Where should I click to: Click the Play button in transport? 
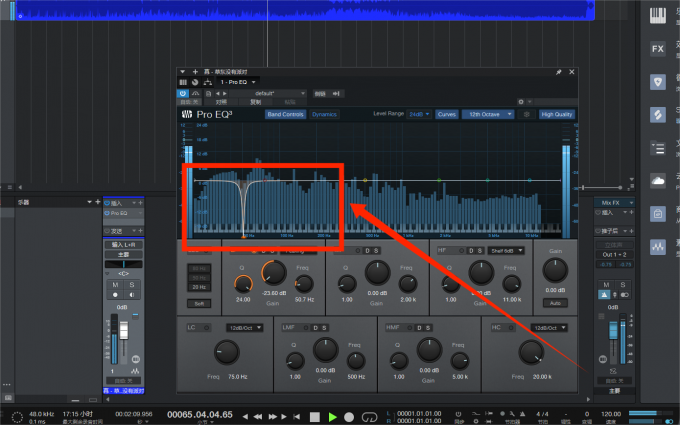[333, 417]
